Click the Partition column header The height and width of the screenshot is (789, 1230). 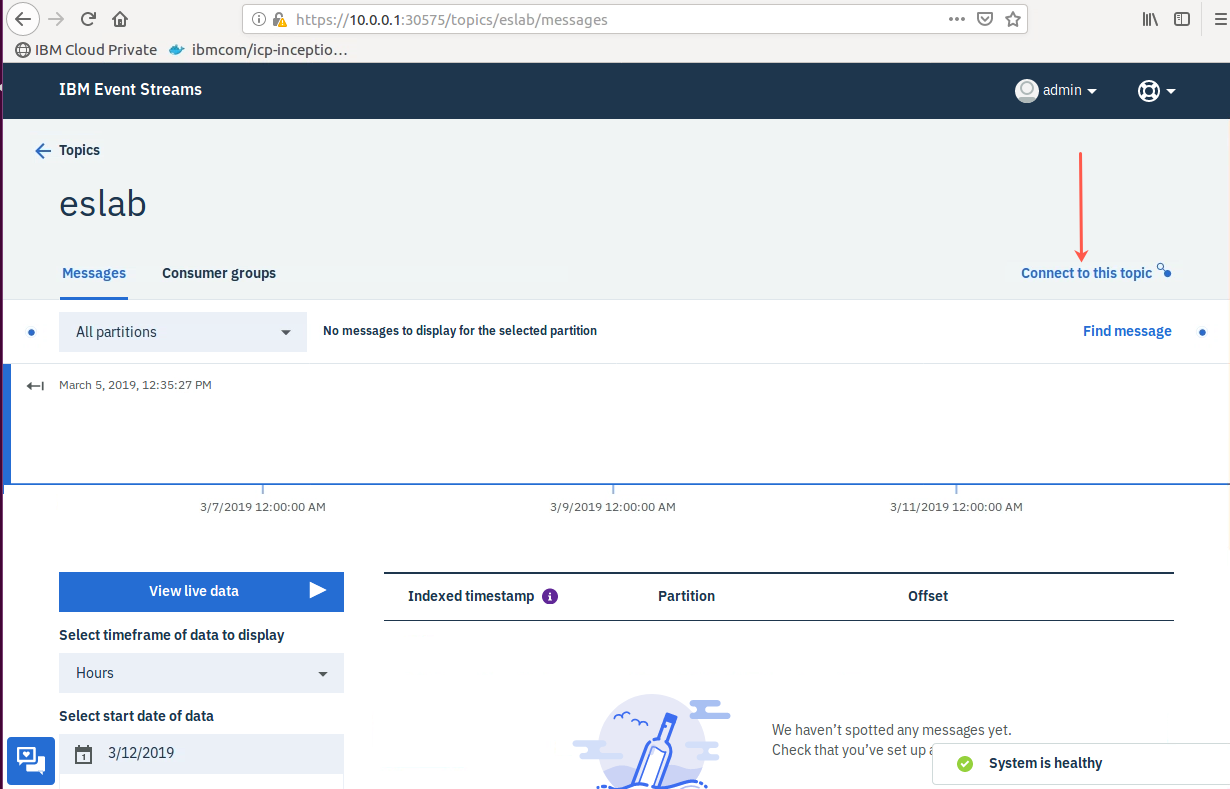click(686, 596)
